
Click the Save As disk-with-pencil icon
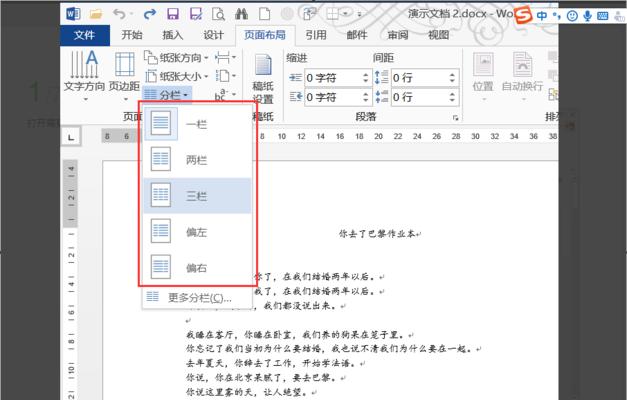tap(196, 14)
